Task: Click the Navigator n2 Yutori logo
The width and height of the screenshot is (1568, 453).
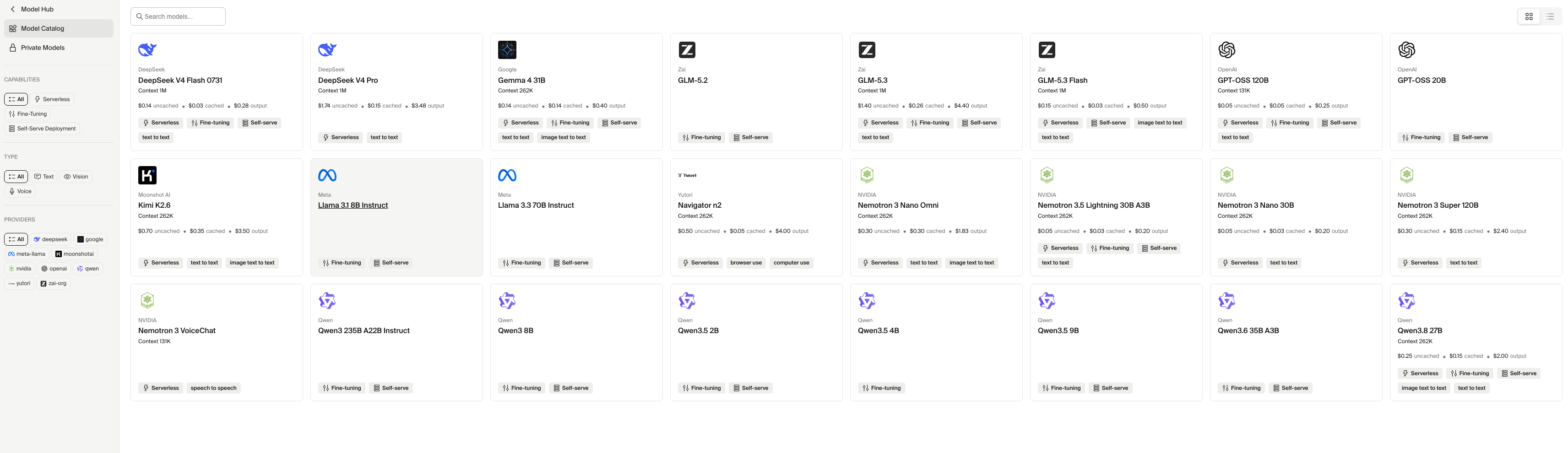Action: pos(687,175)
